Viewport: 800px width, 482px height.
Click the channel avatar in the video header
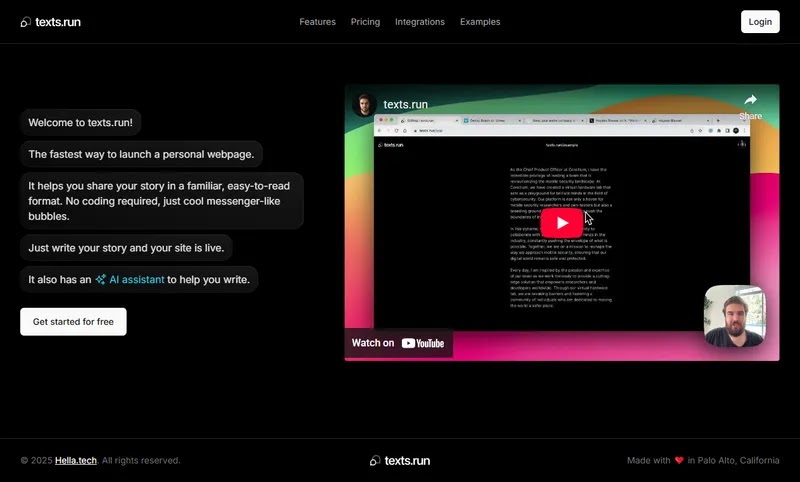(364, 105)
